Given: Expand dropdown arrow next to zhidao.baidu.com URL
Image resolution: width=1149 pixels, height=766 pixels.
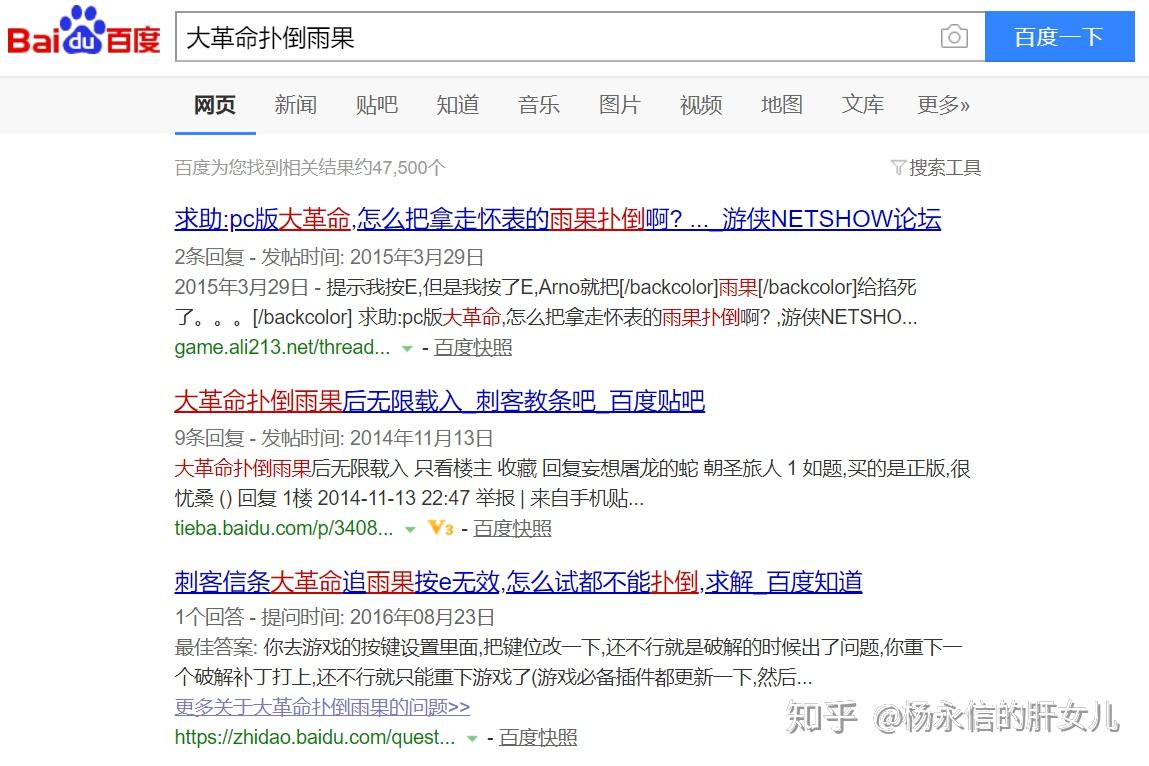Looking at the screenshot, I should (x=473, y=738).
